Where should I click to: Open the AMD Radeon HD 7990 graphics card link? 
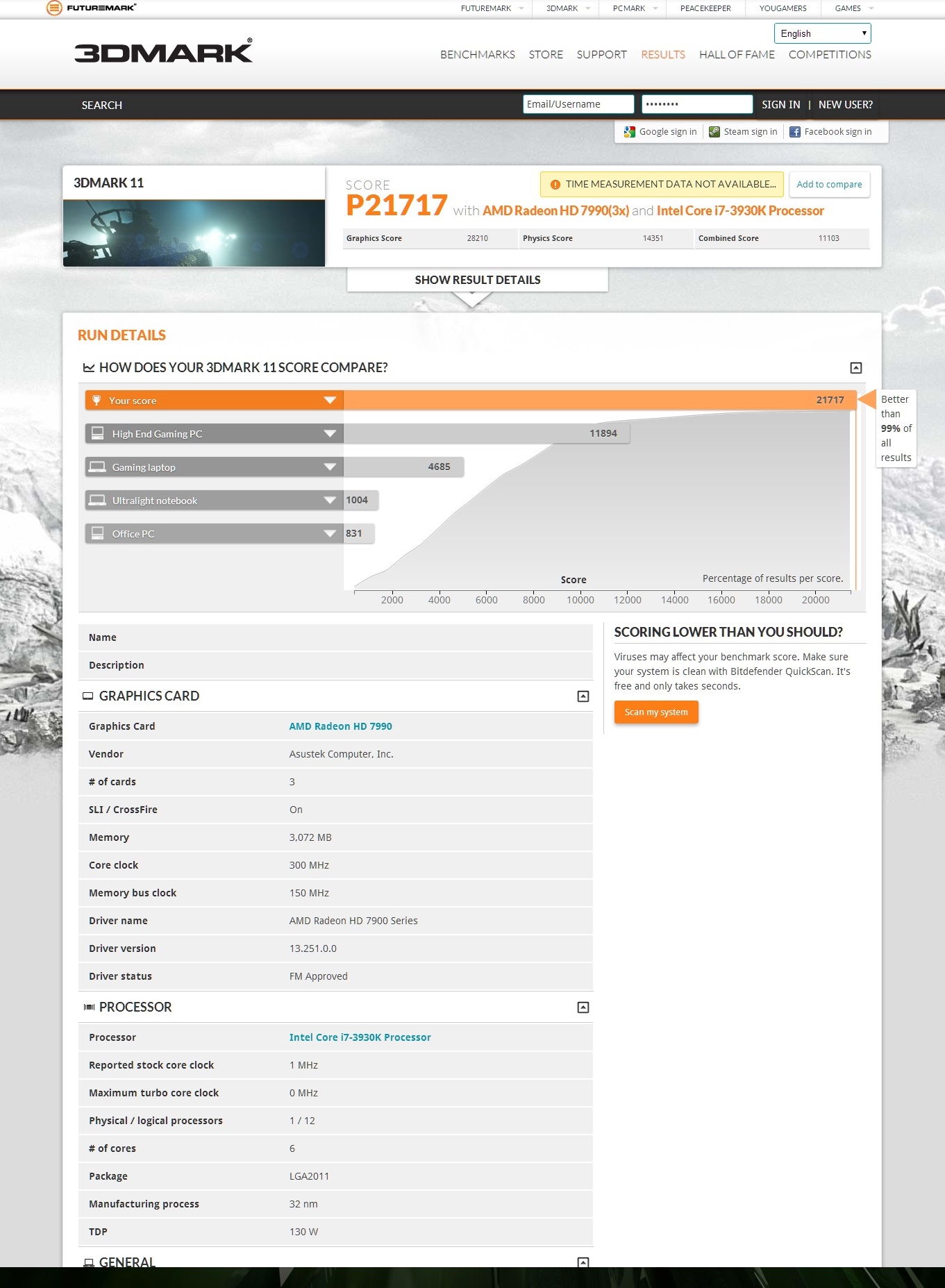pos(340,726)
